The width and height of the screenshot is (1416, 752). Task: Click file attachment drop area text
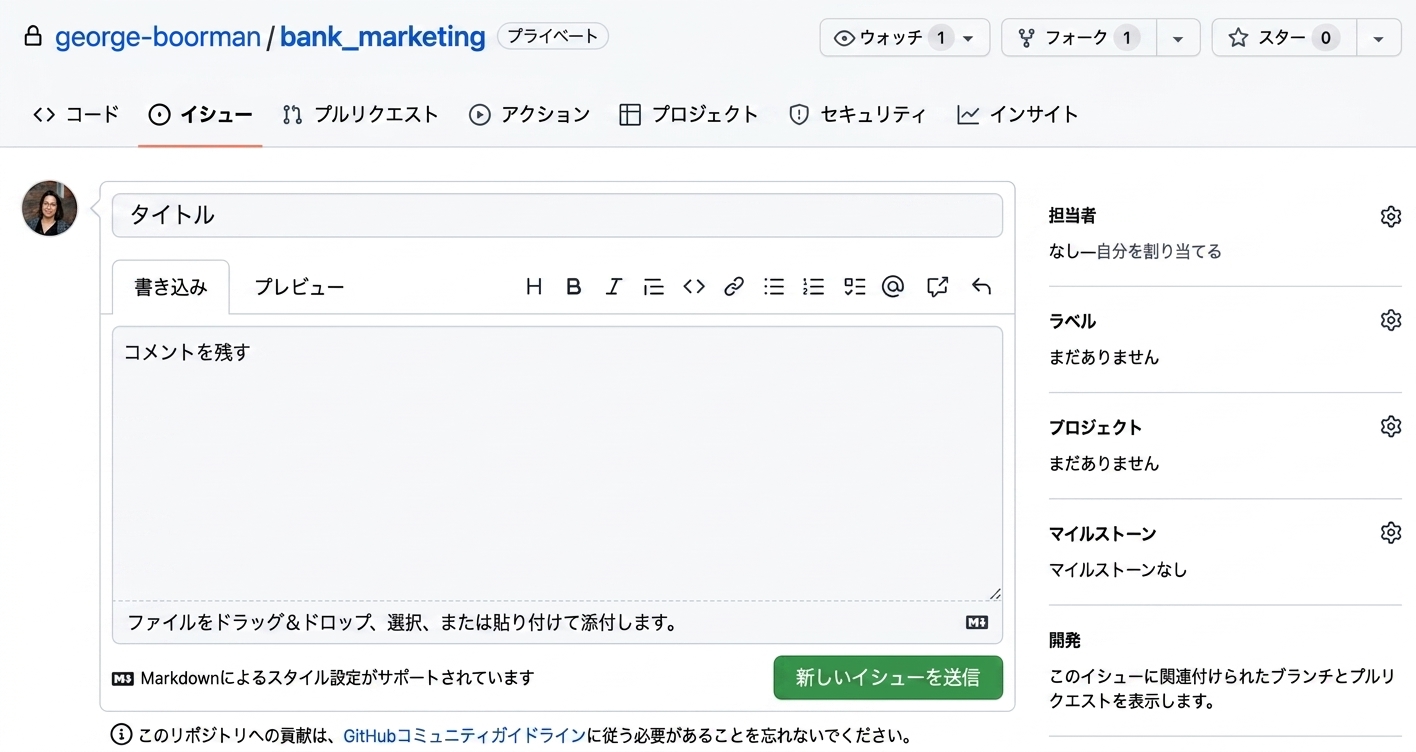coord(402,623)
